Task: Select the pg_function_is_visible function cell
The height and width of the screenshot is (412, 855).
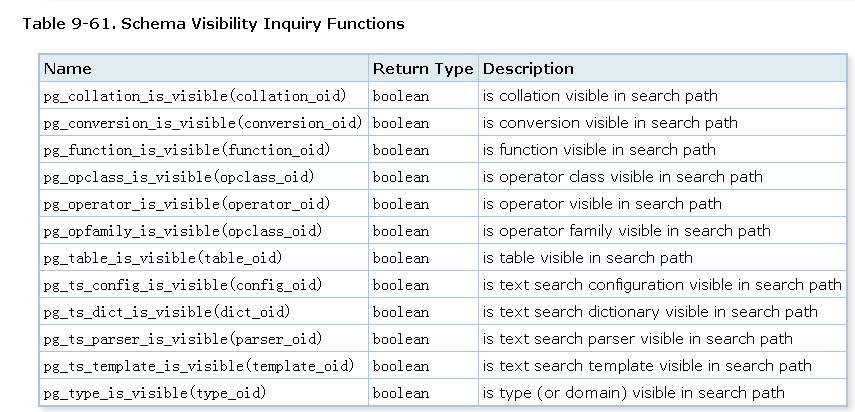Action: pyautogui.click(x=187, y=150)
